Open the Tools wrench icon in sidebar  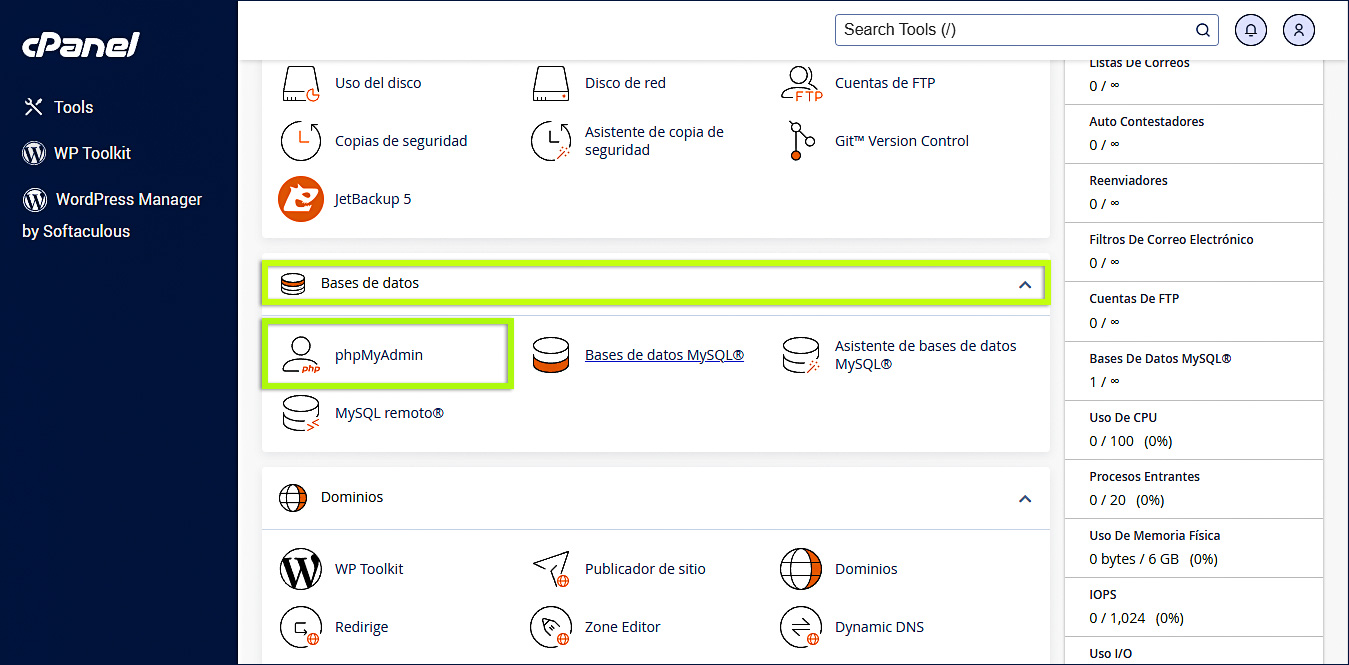[34, 107]
